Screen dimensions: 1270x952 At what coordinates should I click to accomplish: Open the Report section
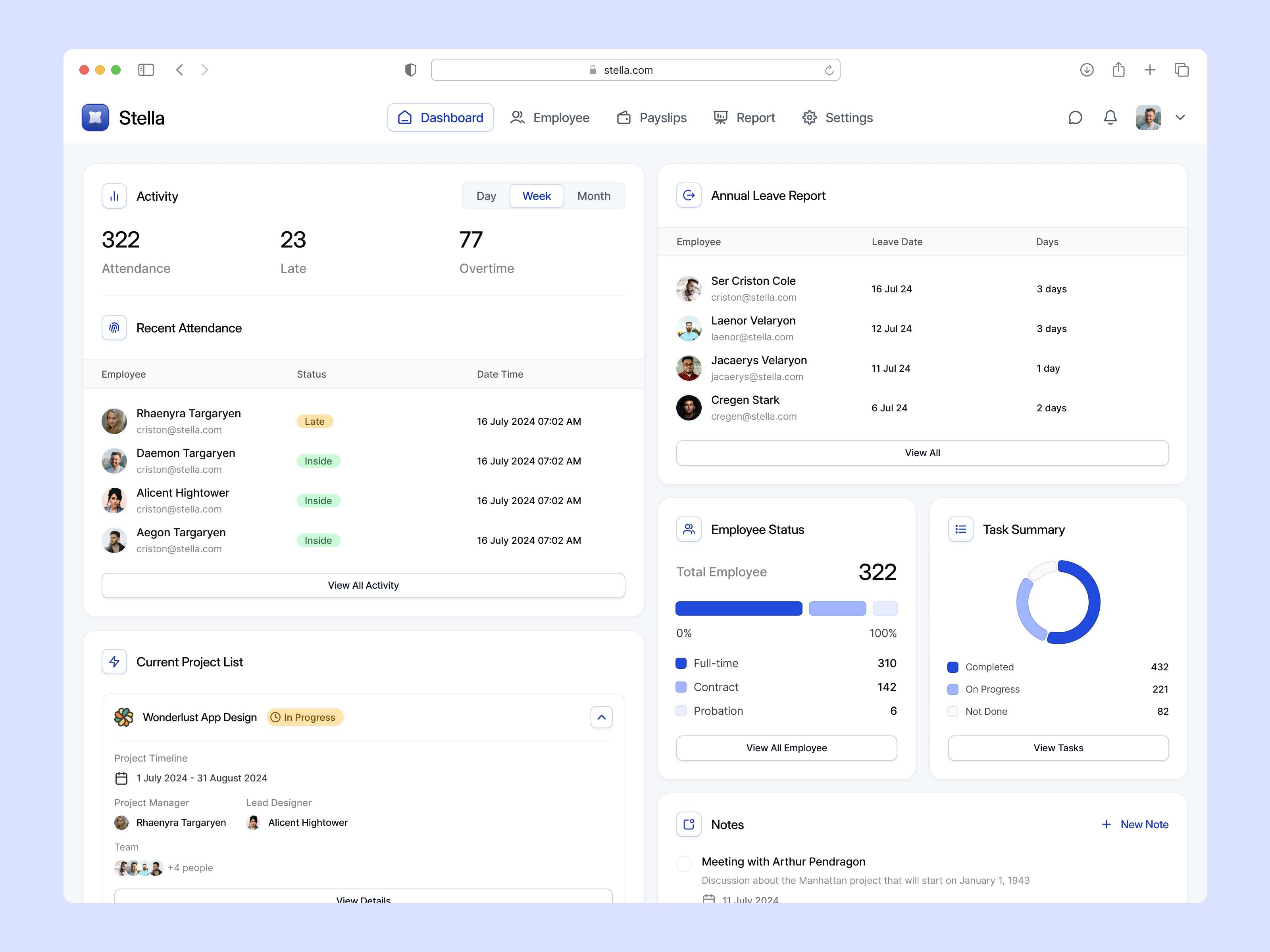point(744,117)
